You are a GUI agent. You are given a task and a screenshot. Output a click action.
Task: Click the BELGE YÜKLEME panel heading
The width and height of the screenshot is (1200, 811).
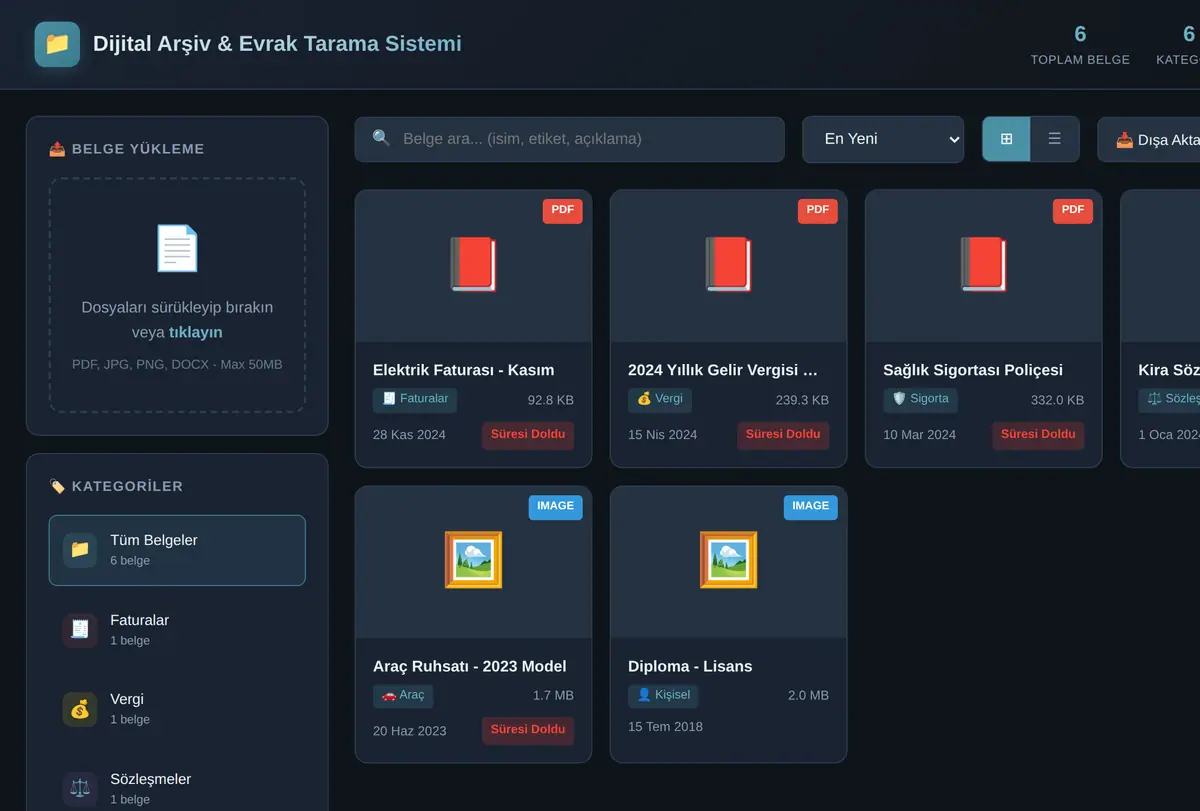(x=127, y=149)
